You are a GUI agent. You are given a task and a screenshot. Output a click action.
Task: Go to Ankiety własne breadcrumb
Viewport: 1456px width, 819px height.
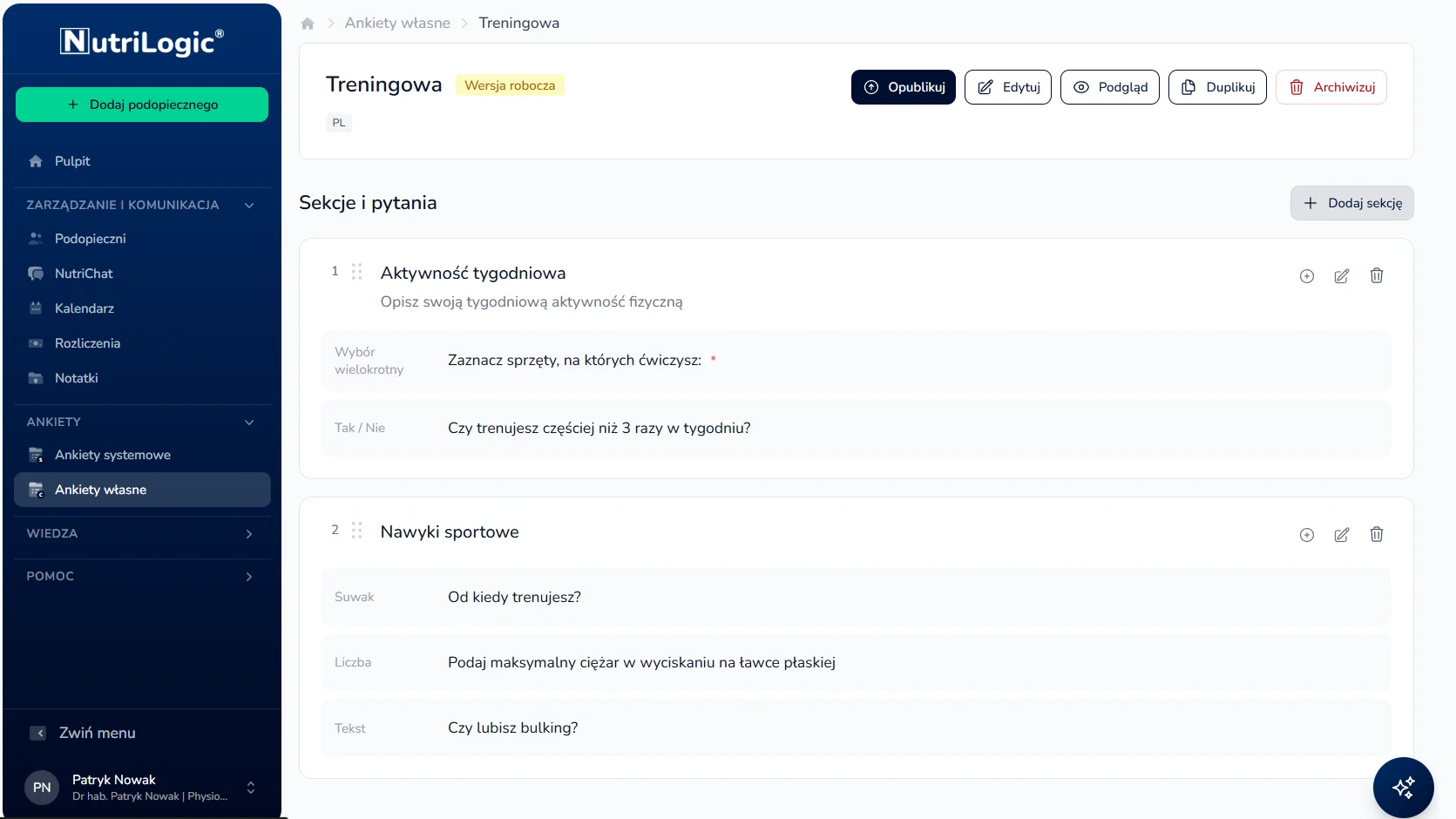tap(397, 23)
